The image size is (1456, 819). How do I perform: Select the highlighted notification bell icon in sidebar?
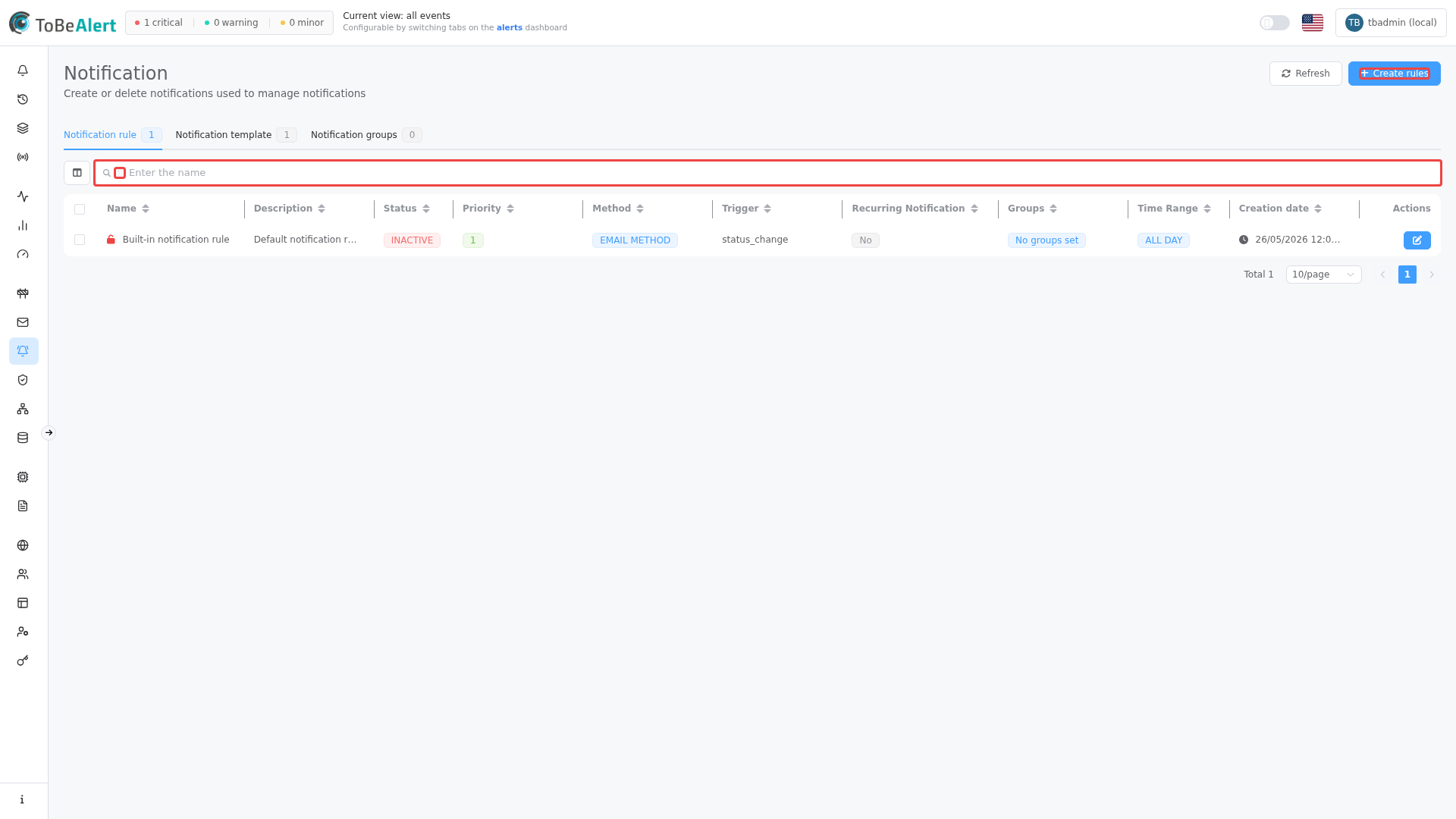(x=24, y=351)
